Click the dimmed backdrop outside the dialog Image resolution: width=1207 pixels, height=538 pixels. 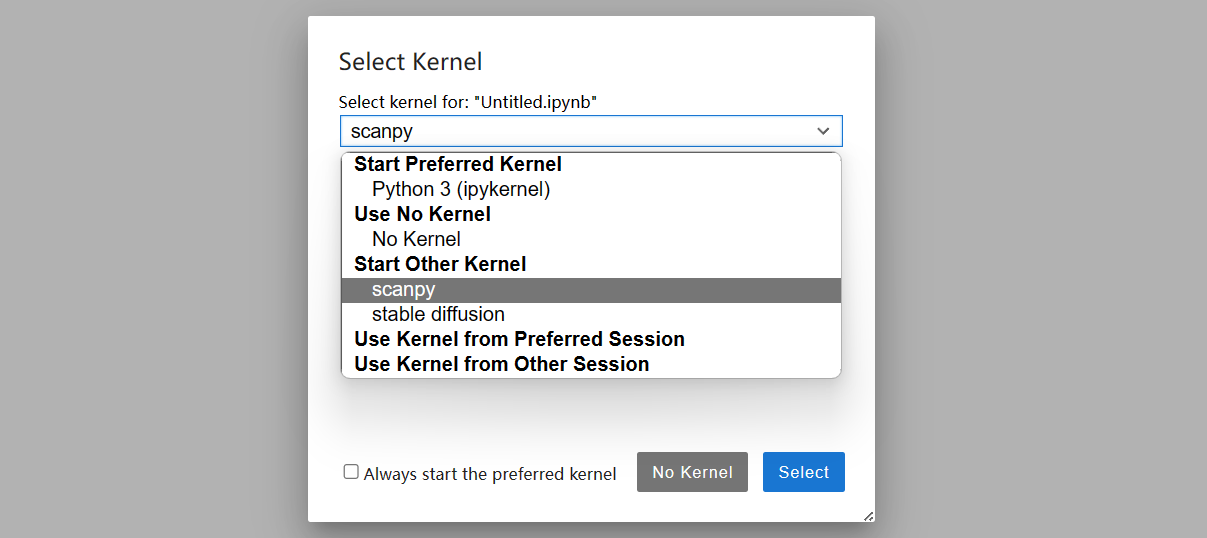tap(150, 270)
